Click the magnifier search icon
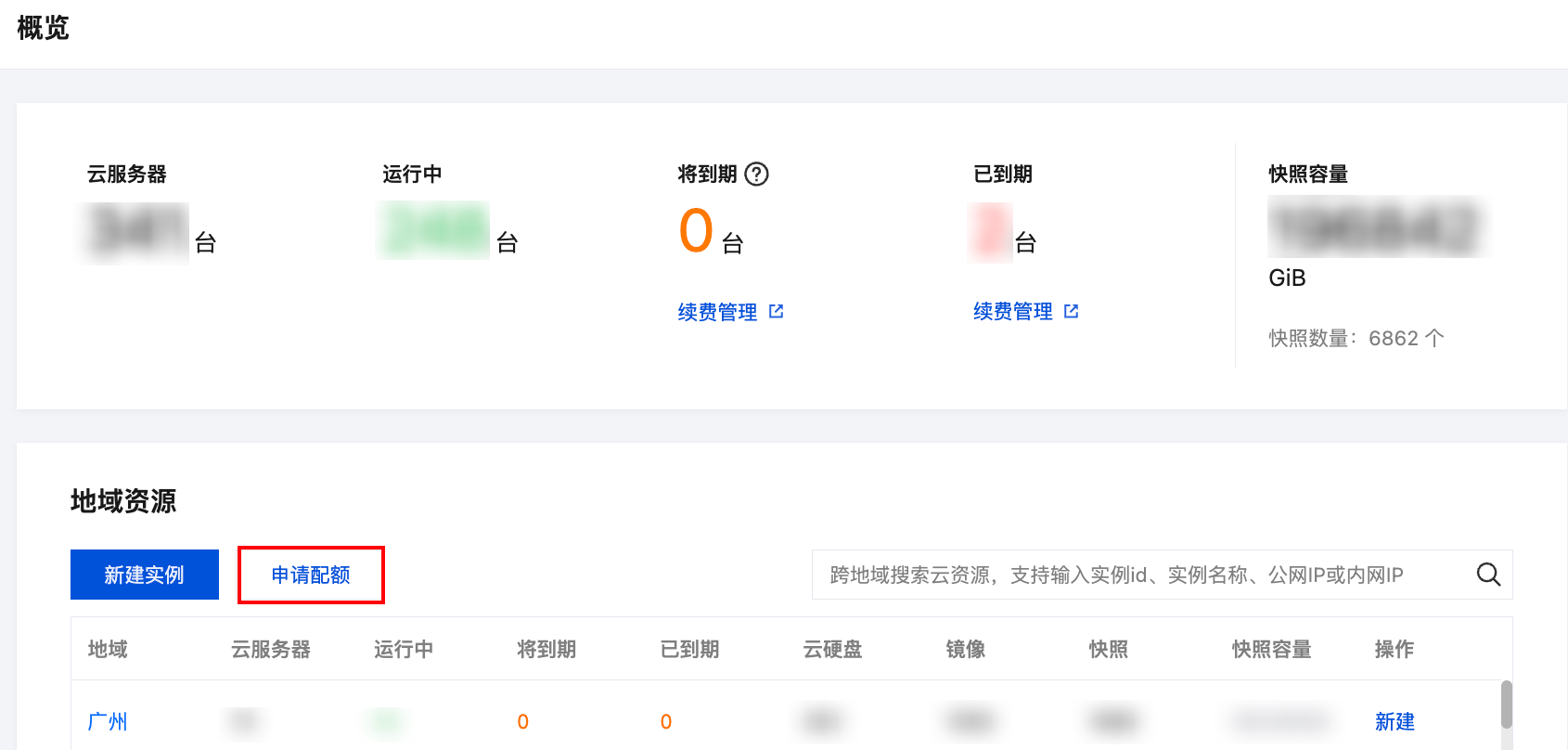Viewport: 1568px width, 750px height. [1488, 575]
